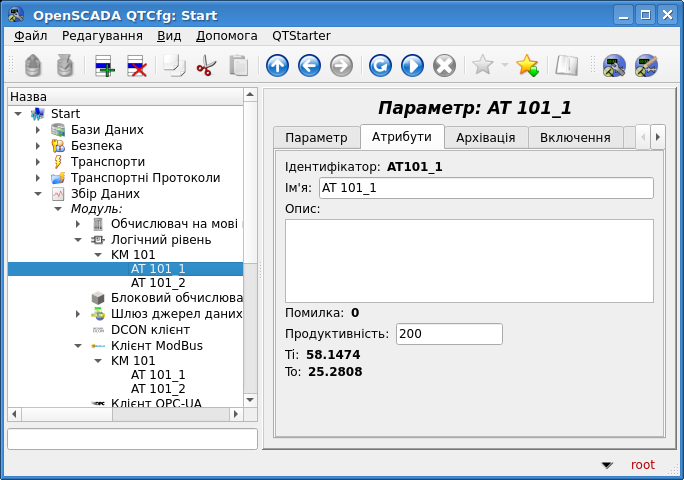Expand the Бази Даних tree node
This screenshot has height=480, width=684.
[x=38, y=130]
